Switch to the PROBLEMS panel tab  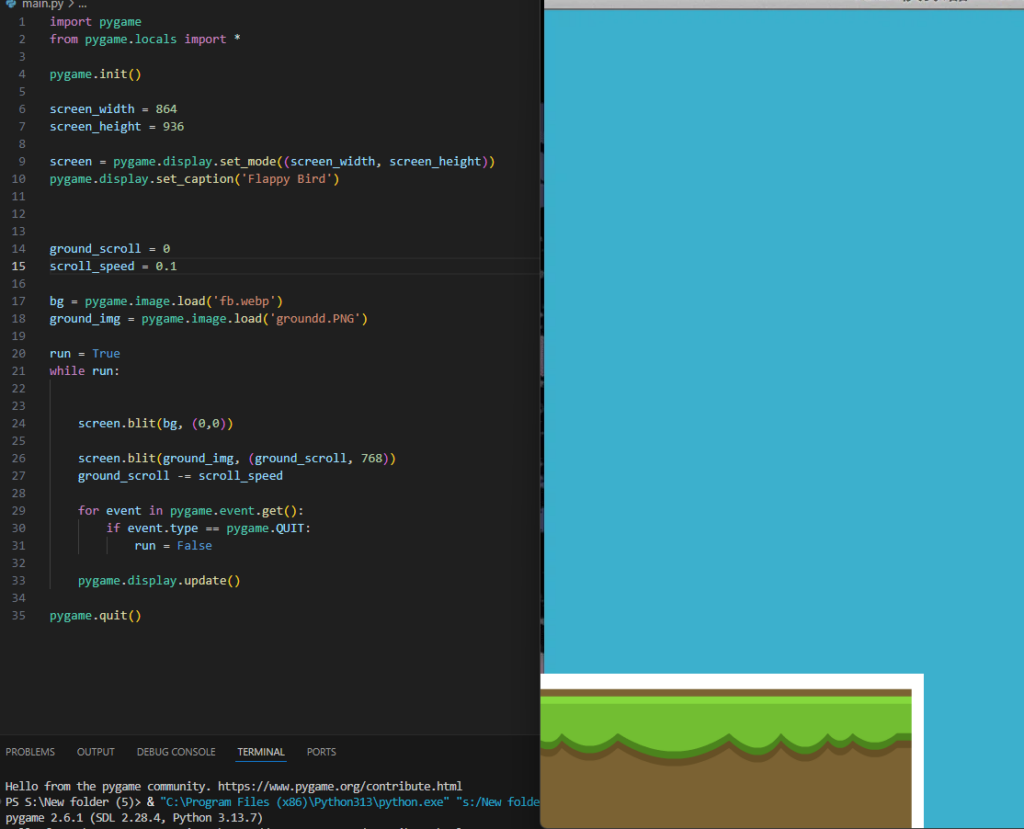[30, 752]
